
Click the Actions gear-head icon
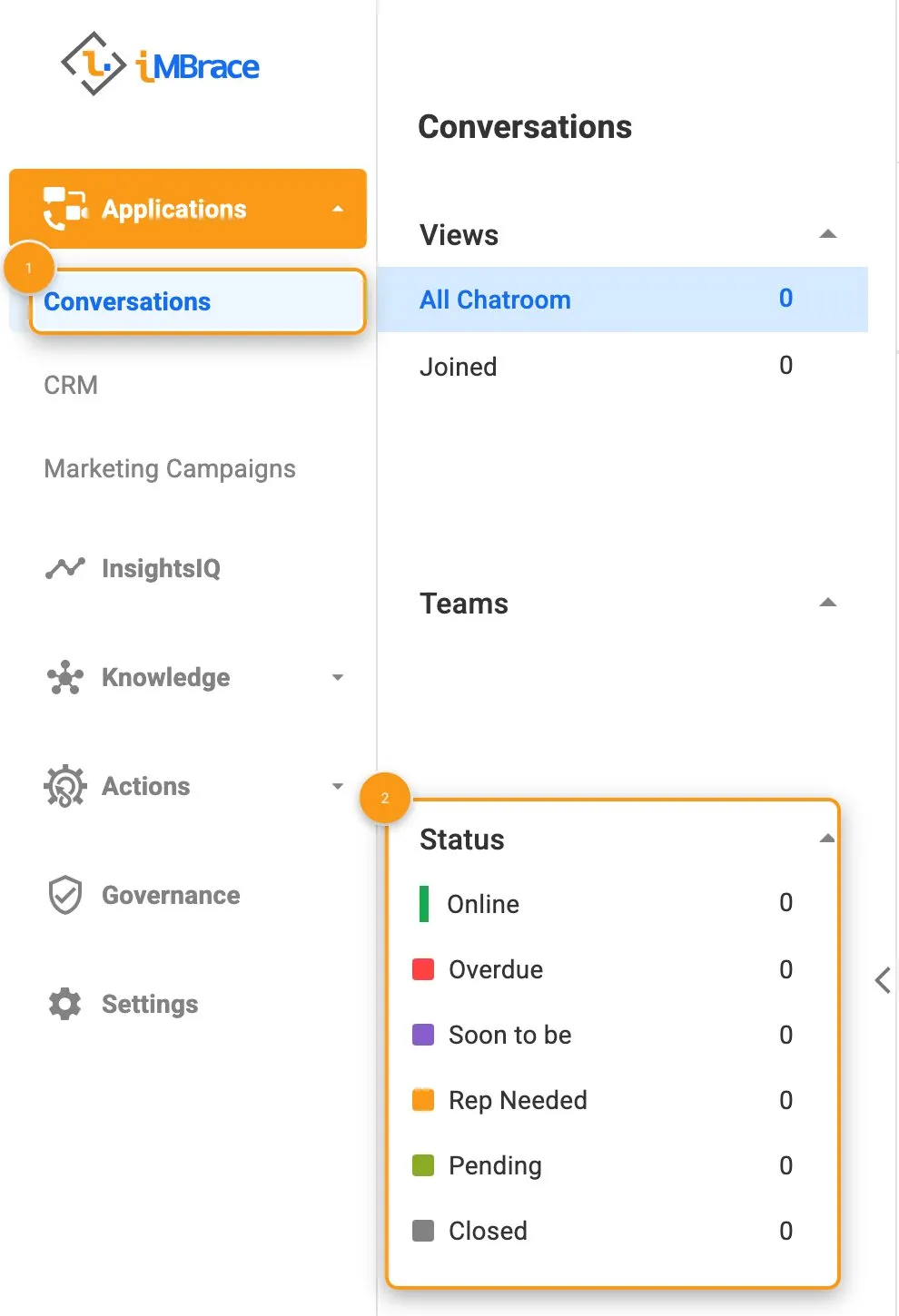click(64, 786)
